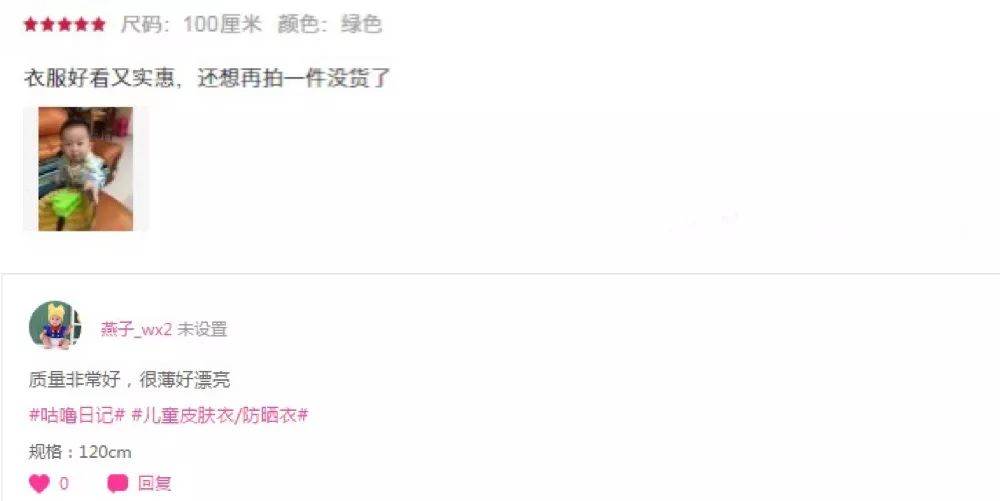Open the 燕子_wx2 username link
Image resolution: width=1000 pixels, height=501 pixels.
136,330
